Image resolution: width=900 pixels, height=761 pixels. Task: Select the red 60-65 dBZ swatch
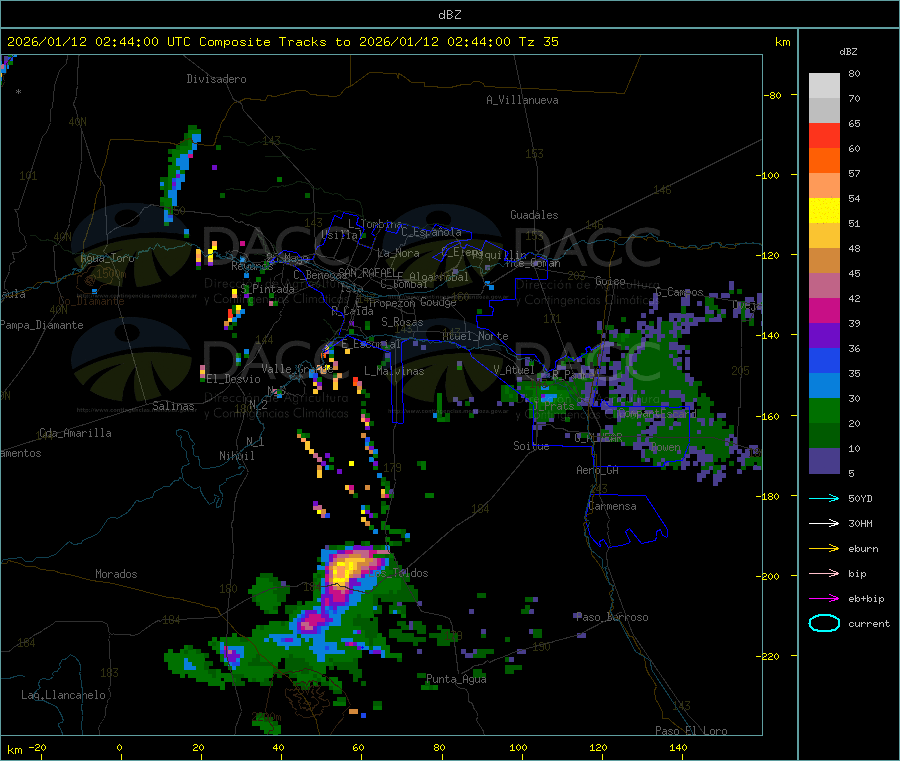(824, 135)
